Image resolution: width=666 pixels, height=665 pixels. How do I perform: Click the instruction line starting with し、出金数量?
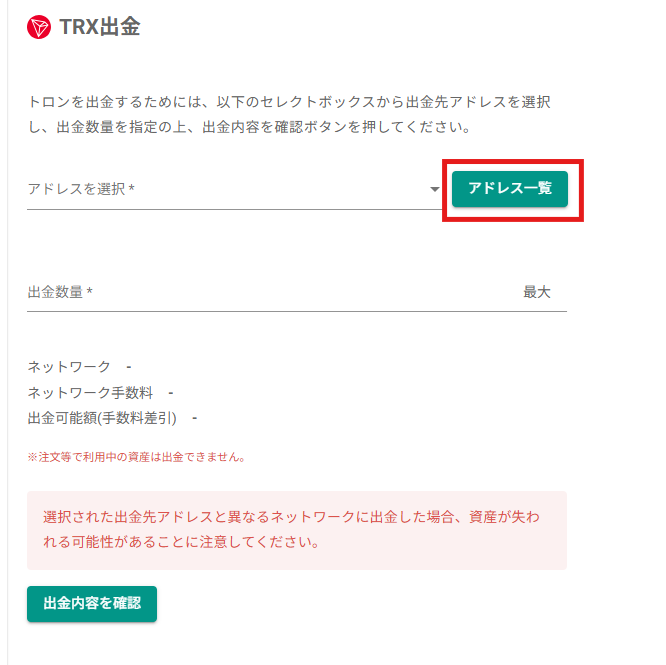[249, 127]
